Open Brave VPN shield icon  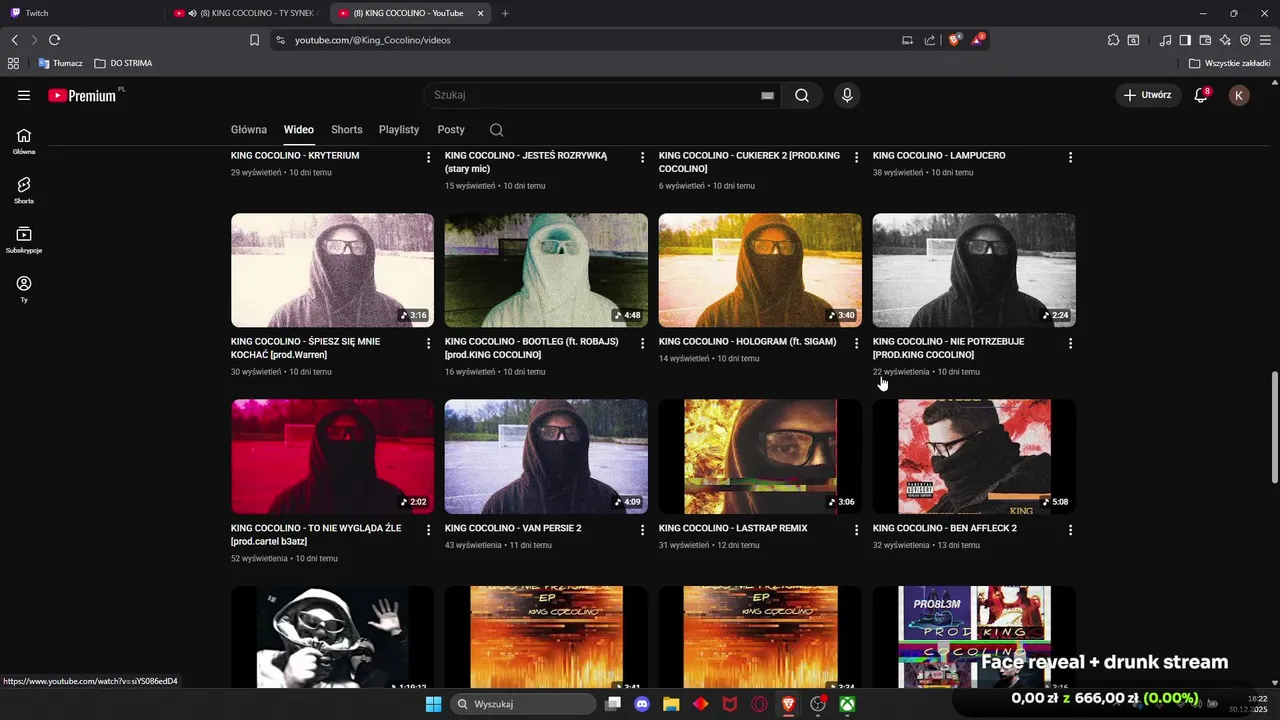[1245, 40]
